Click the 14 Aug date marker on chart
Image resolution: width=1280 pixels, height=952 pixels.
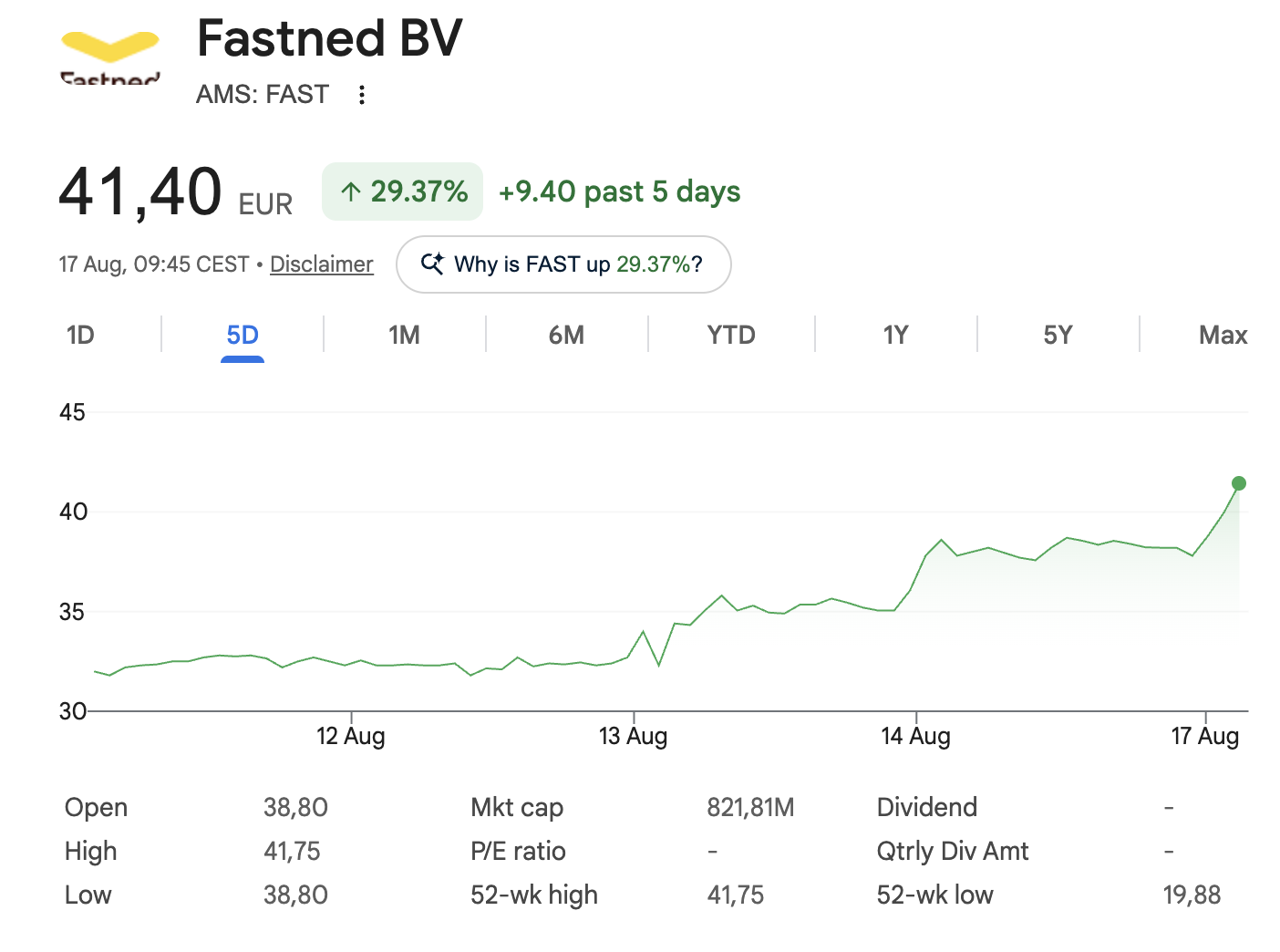(915, 736)
